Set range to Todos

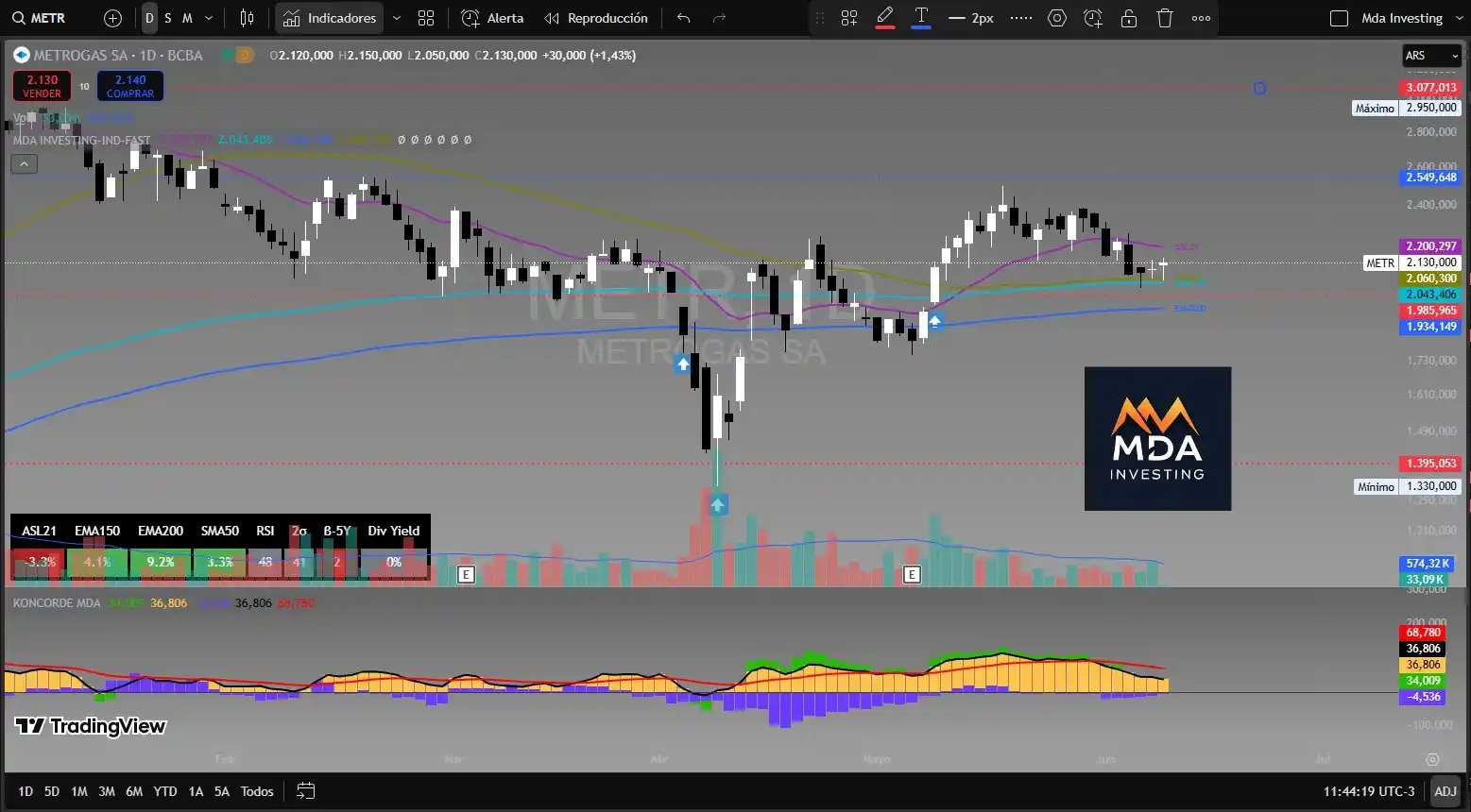pyautogui.click(x=257, y=791)
